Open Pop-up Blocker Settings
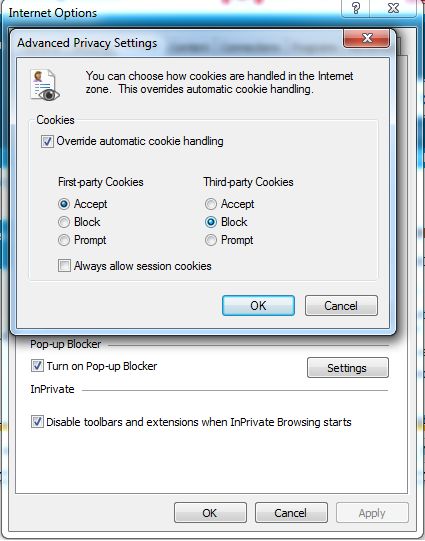Screen dimensions: 425x541 (348, 368)
